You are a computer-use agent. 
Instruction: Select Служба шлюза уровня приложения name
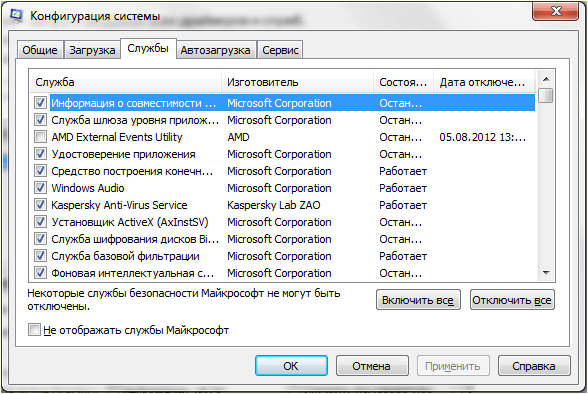pyautogui.click(x=135, y=120)
